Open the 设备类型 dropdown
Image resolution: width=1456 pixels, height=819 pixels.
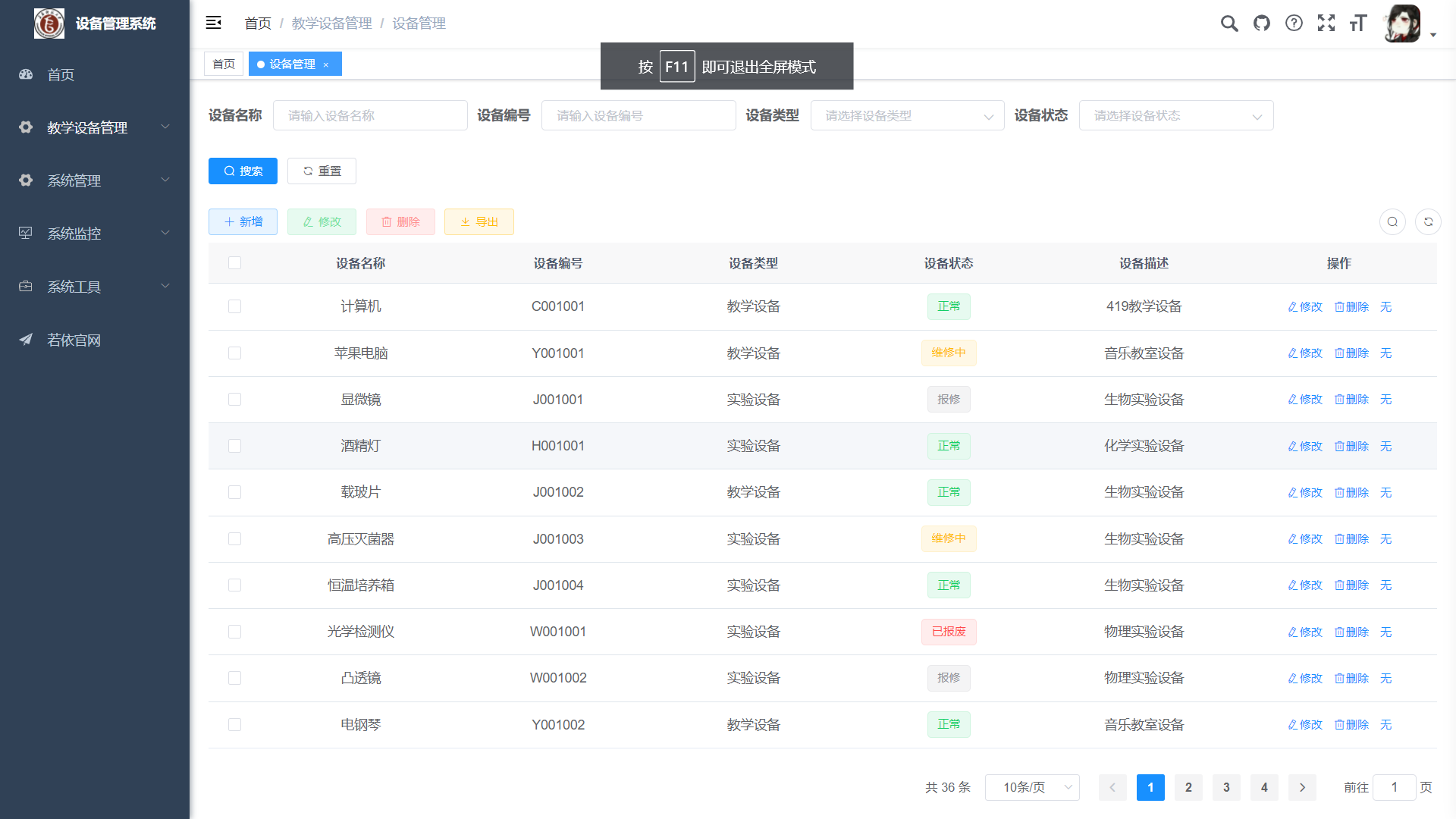pos(907,116)
